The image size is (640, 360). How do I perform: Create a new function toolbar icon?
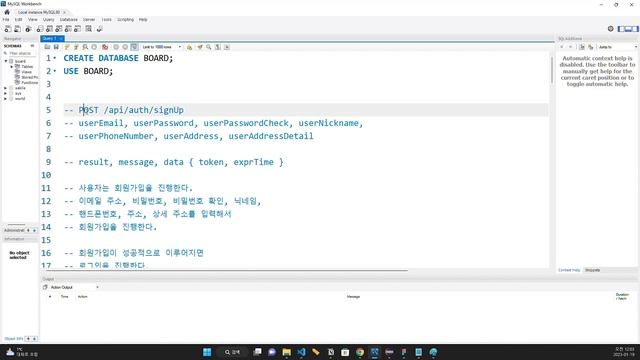(x=78, y=29)
